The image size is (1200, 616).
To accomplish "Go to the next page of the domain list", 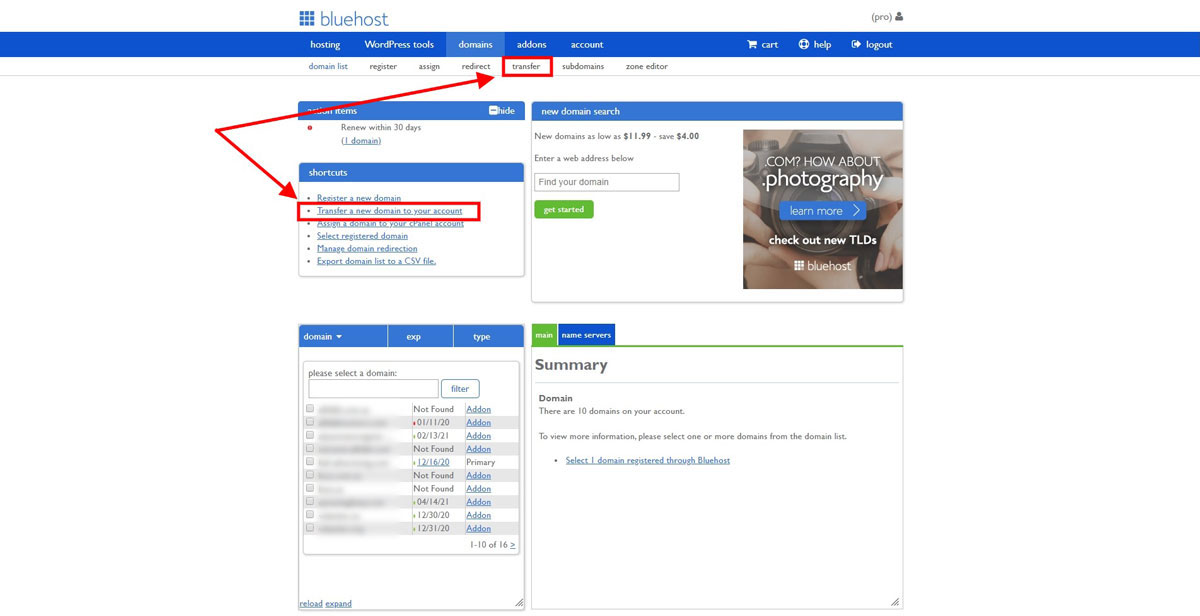I will [513, 545].
